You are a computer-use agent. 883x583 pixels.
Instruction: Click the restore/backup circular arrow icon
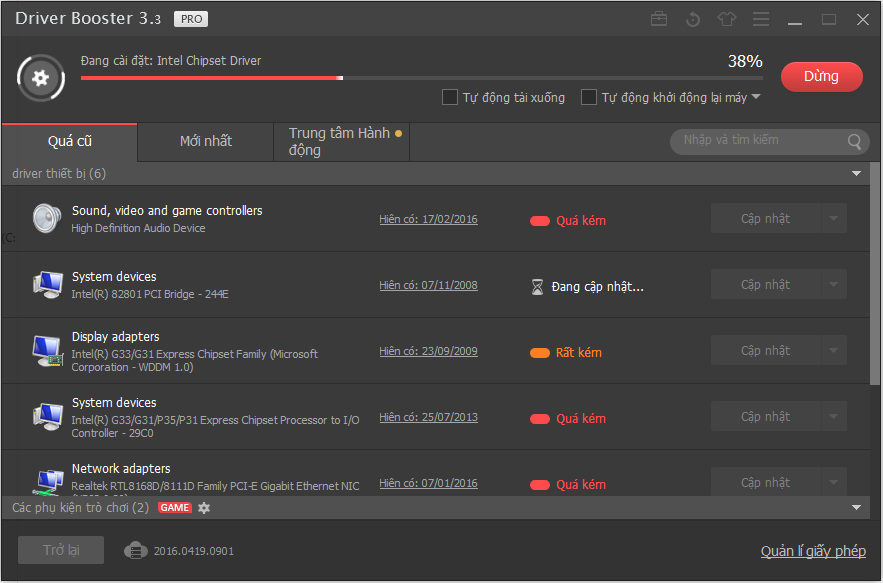693,20
